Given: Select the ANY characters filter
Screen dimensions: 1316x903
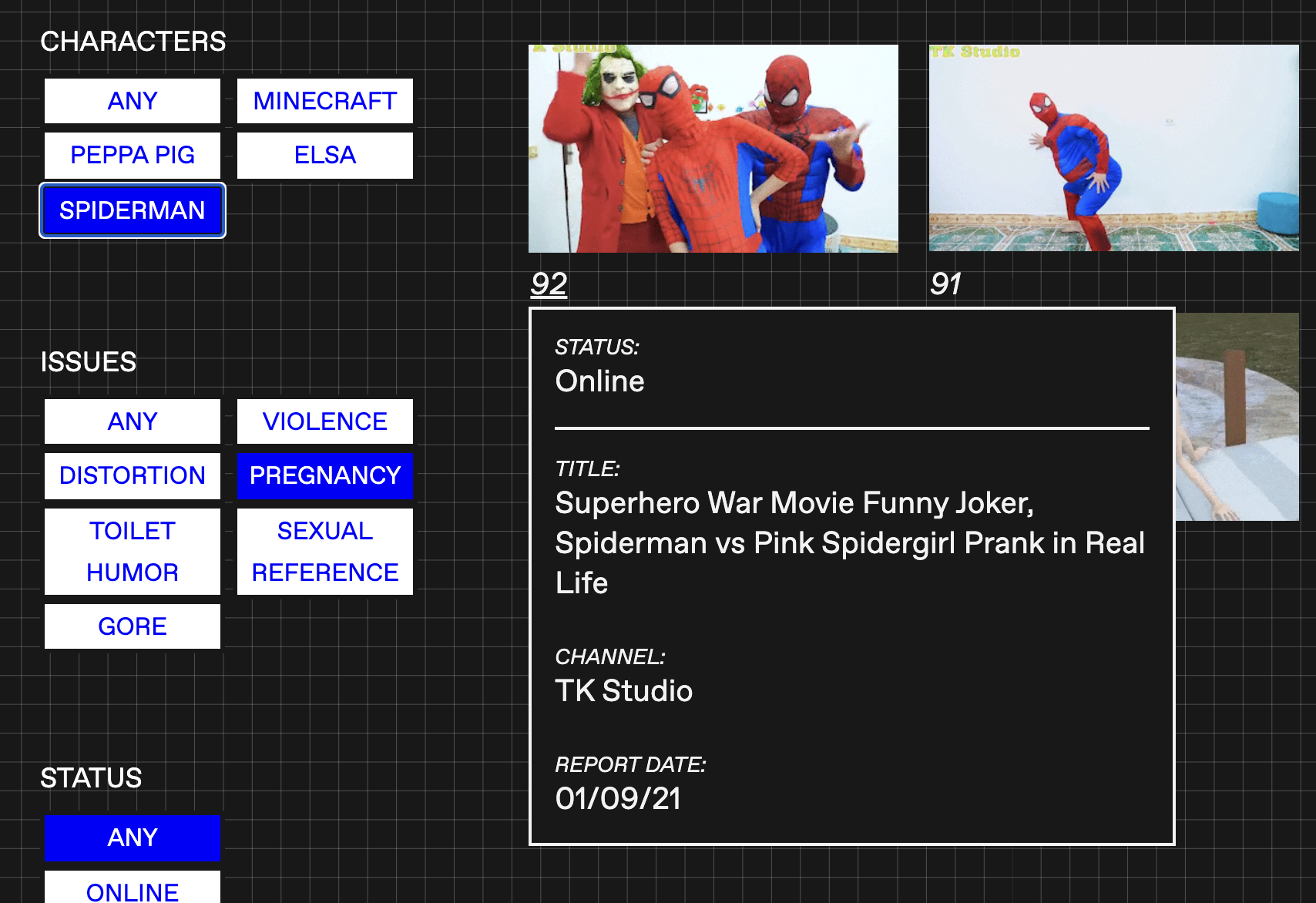Looking at the screenshot, I should [133, 101].
